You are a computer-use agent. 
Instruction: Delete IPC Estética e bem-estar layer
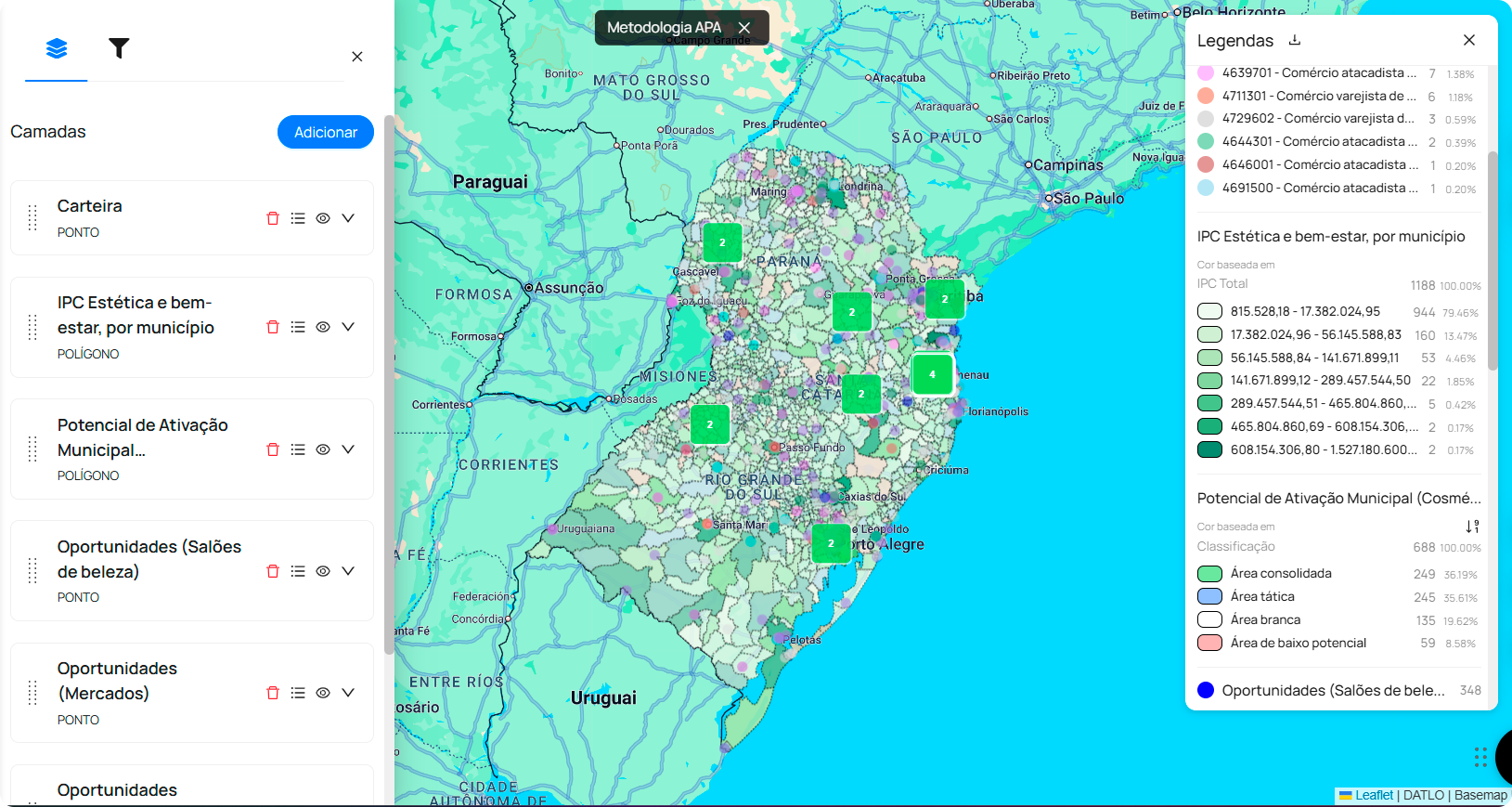tap(273, 327)
